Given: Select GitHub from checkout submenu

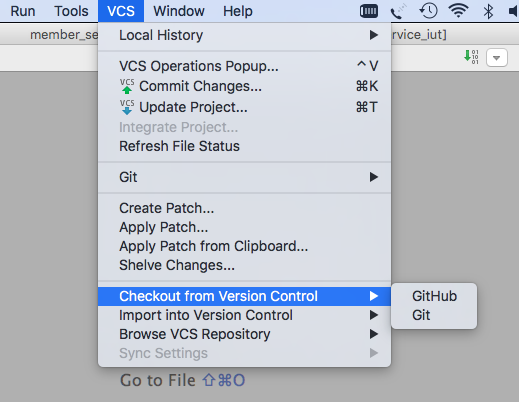Looking at the screenshot, I should [434, 296].
